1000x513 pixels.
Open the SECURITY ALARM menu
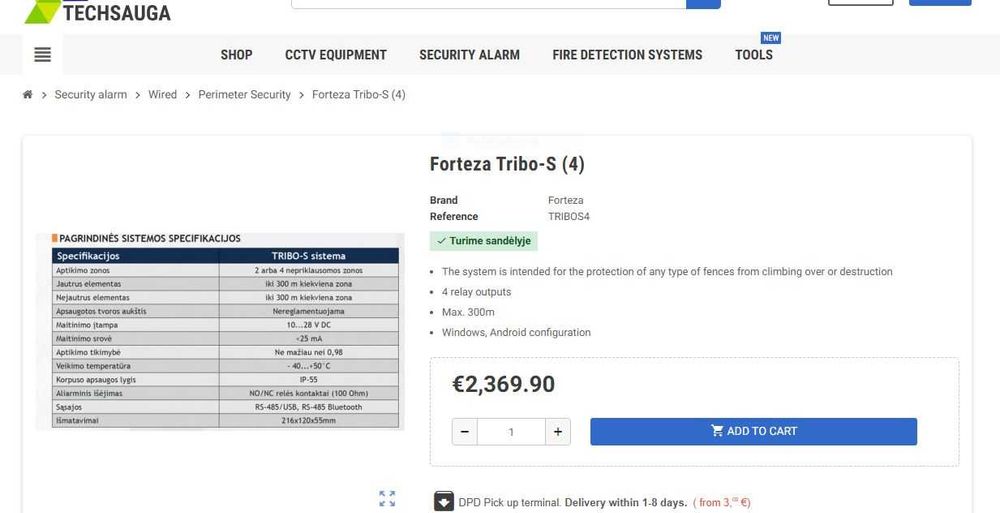click(469, 55)
